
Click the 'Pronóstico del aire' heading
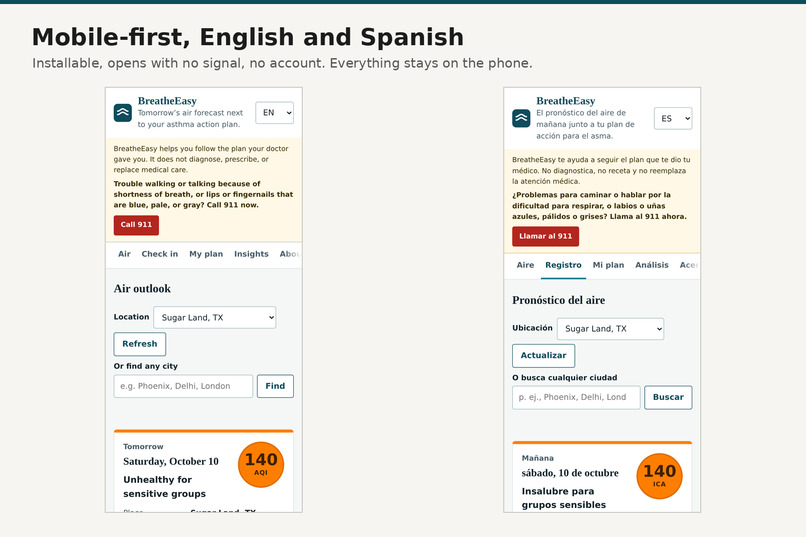(x=559, y=300)
